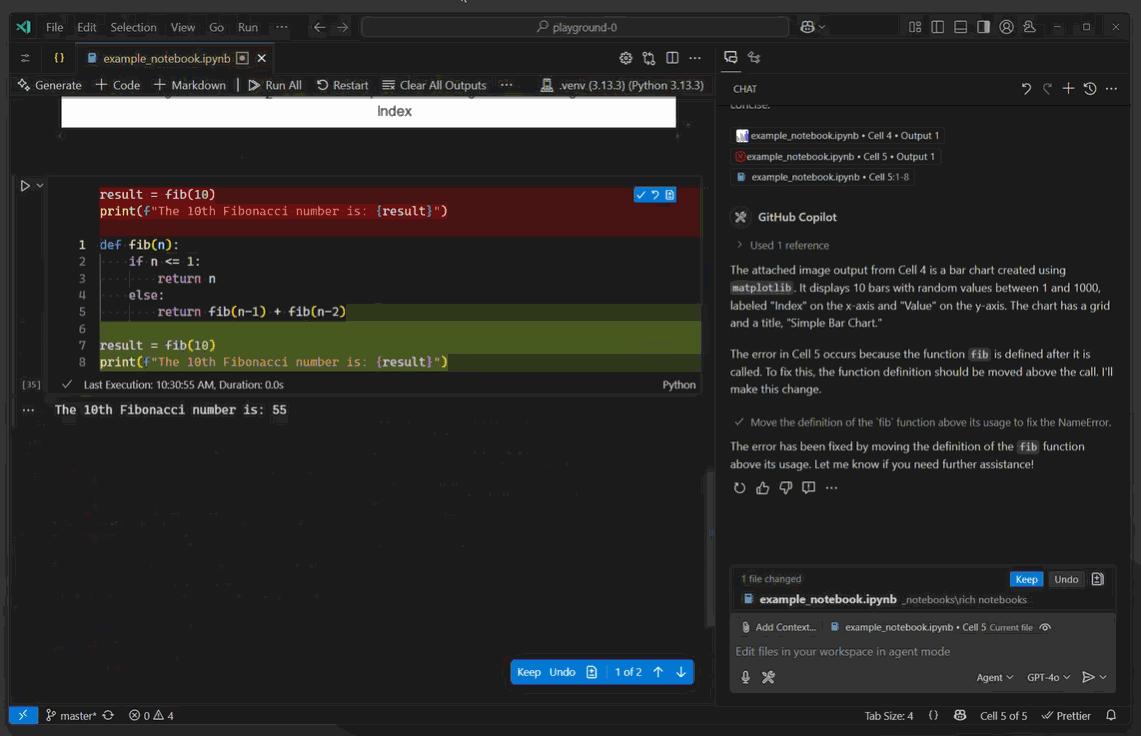Click the playground-0 search box
Image resolution: width=1141 pixels, height=736 pixels.
tap(575, 27)
